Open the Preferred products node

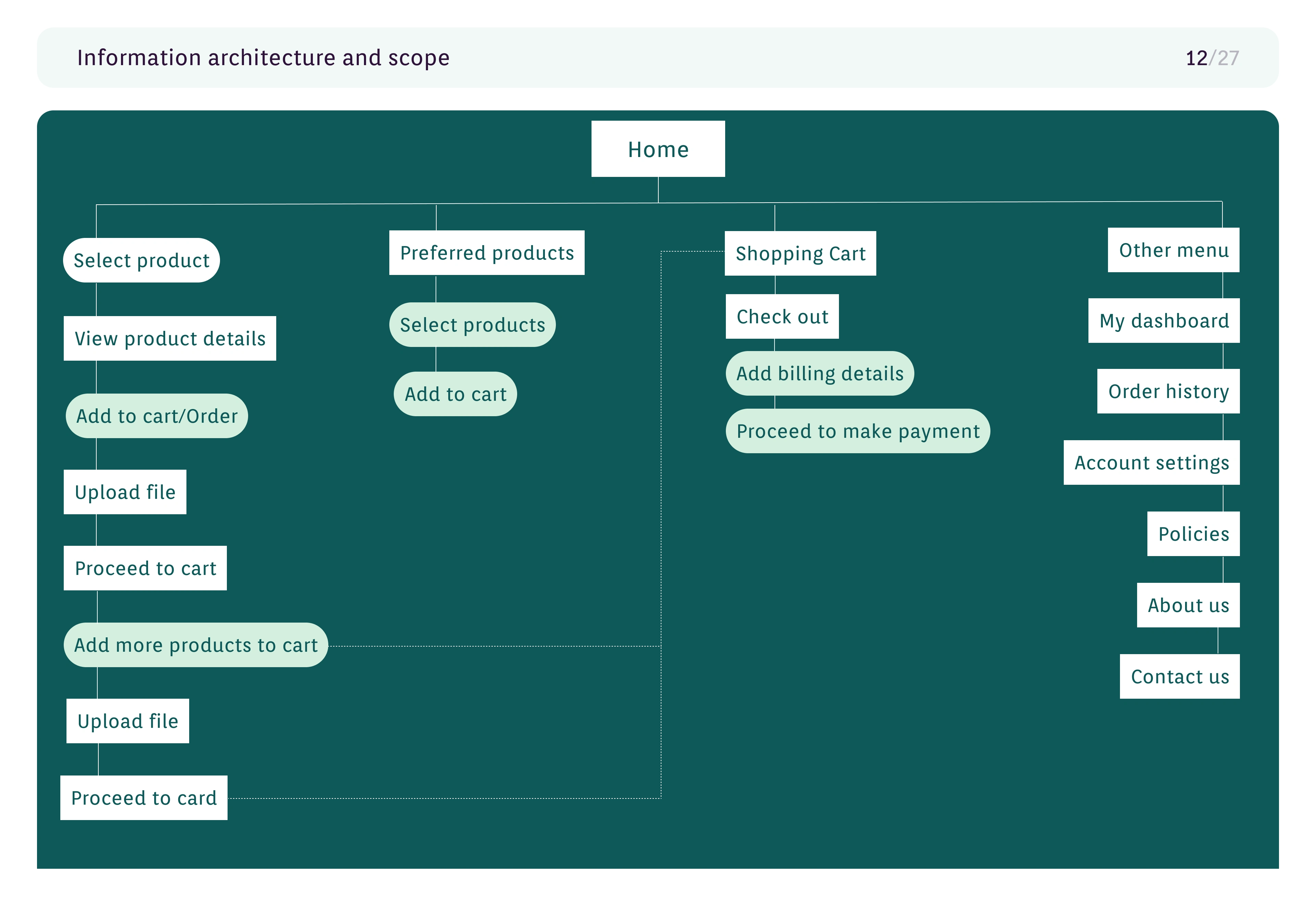coord(486,253)
